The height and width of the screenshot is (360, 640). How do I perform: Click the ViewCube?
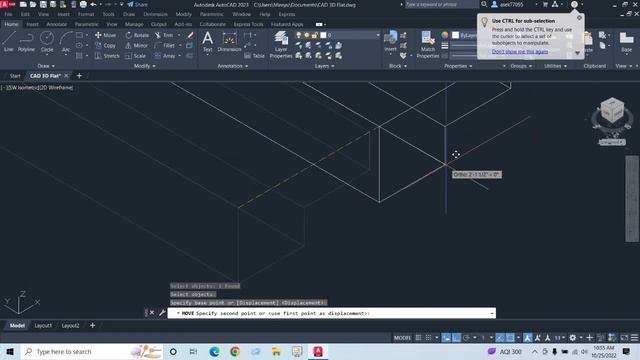pyautogui.click(x=612, y=110)
